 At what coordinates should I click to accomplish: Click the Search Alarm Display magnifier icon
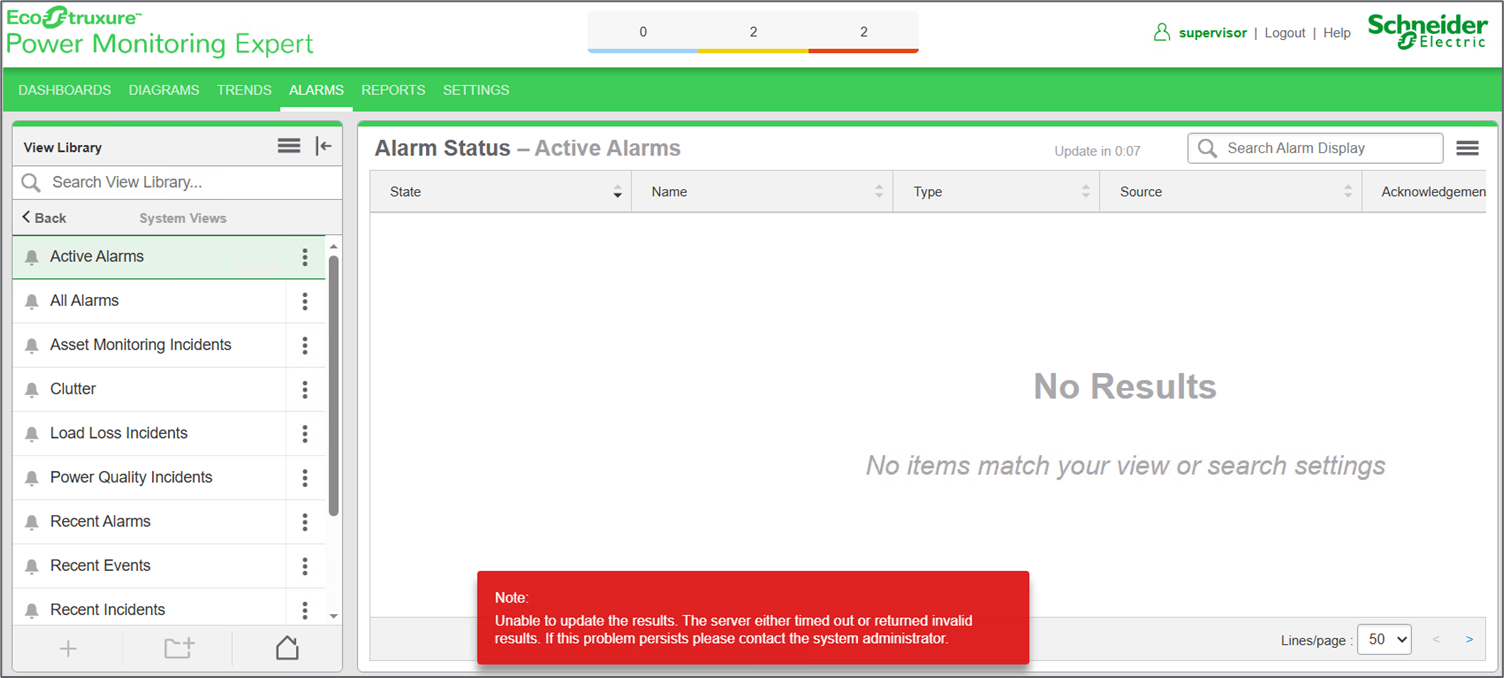tap(1208, 148)
